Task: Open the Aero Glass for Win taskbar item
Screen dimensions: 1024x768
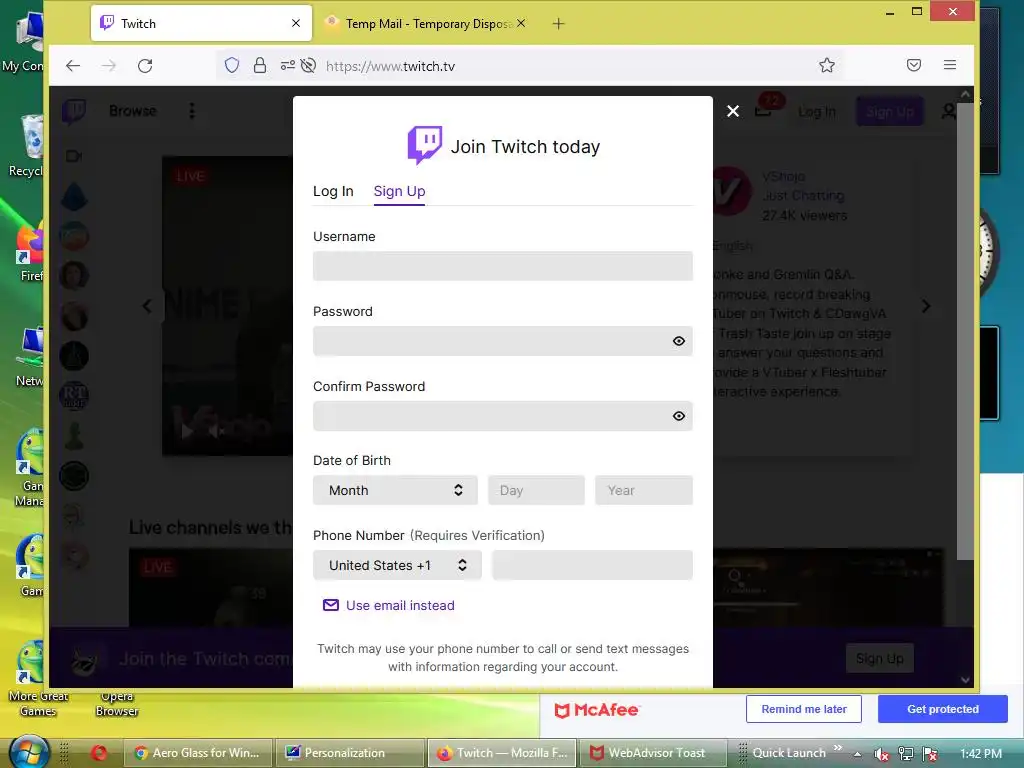Action: pos(197,753)
